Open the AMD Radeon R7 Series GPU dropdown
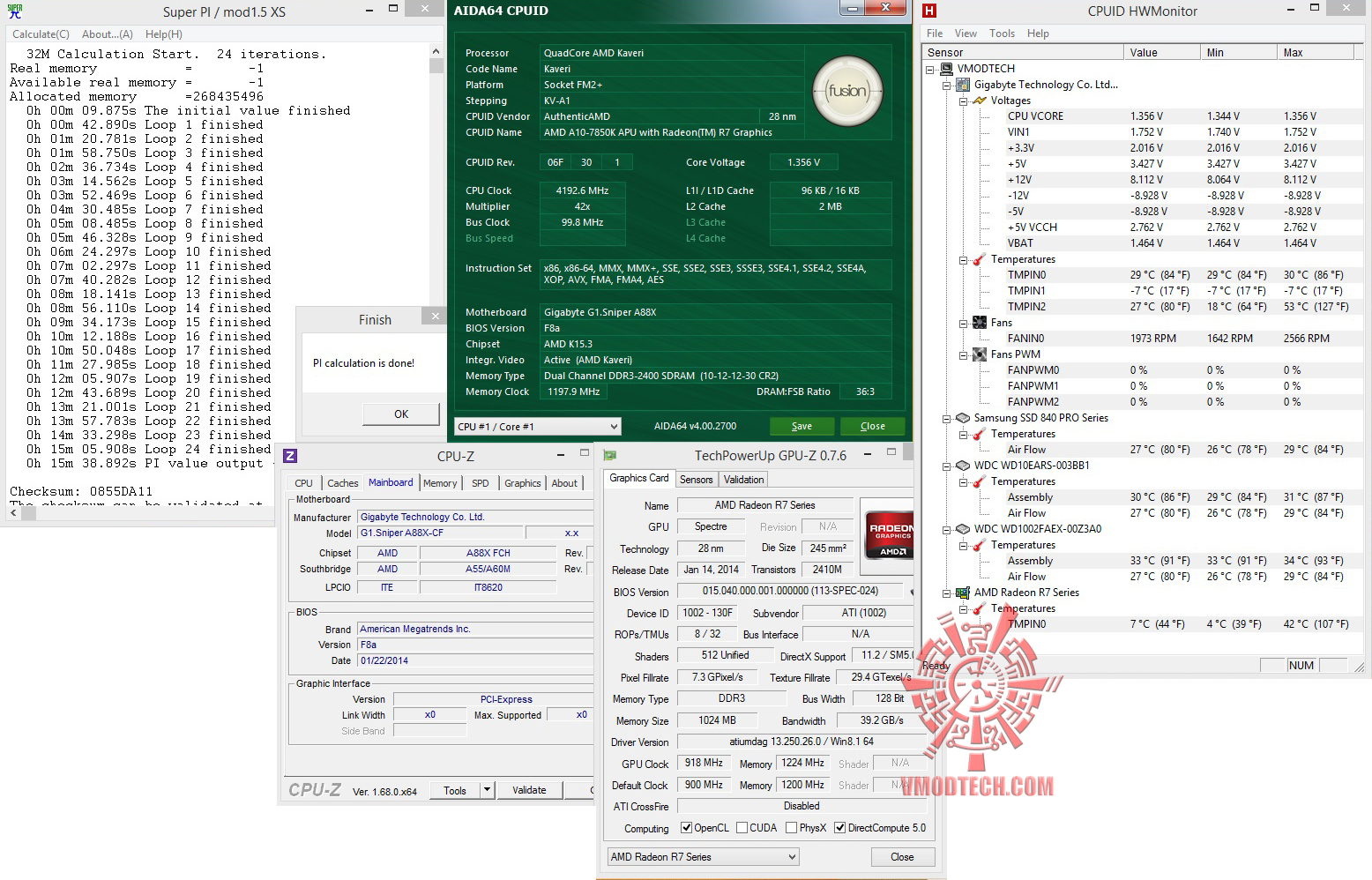Screen dimensions: 1372x880 704,857
